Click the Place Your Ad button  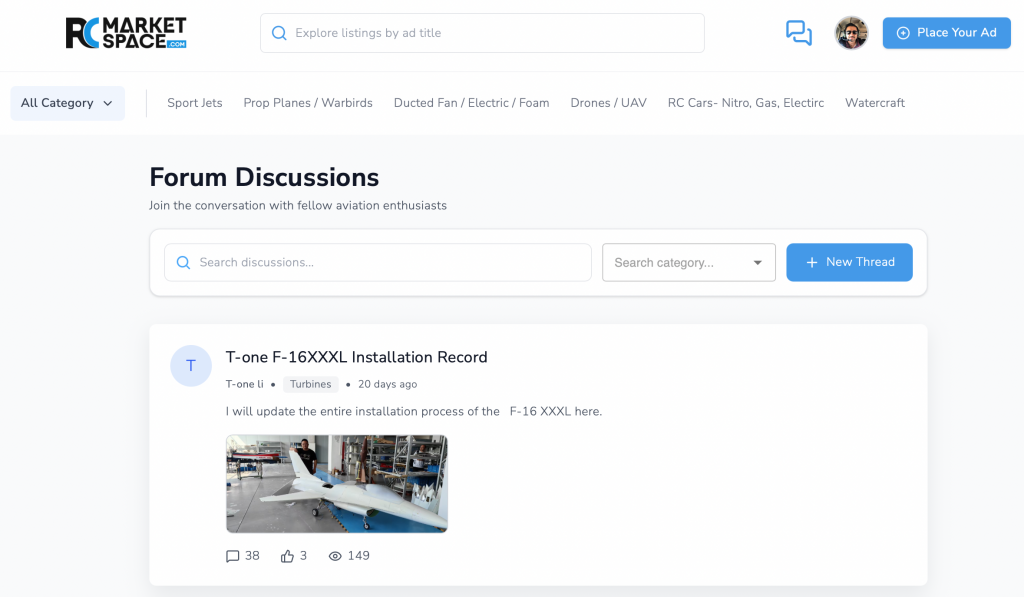coord(946,33)
